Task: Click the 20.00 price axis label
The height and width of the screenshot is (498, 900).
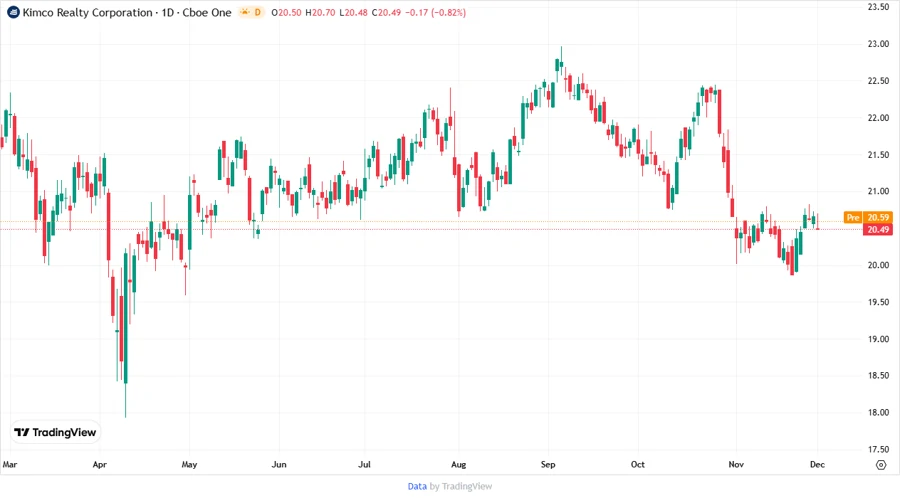Action: pyautogui.click(x=878, y=265)
